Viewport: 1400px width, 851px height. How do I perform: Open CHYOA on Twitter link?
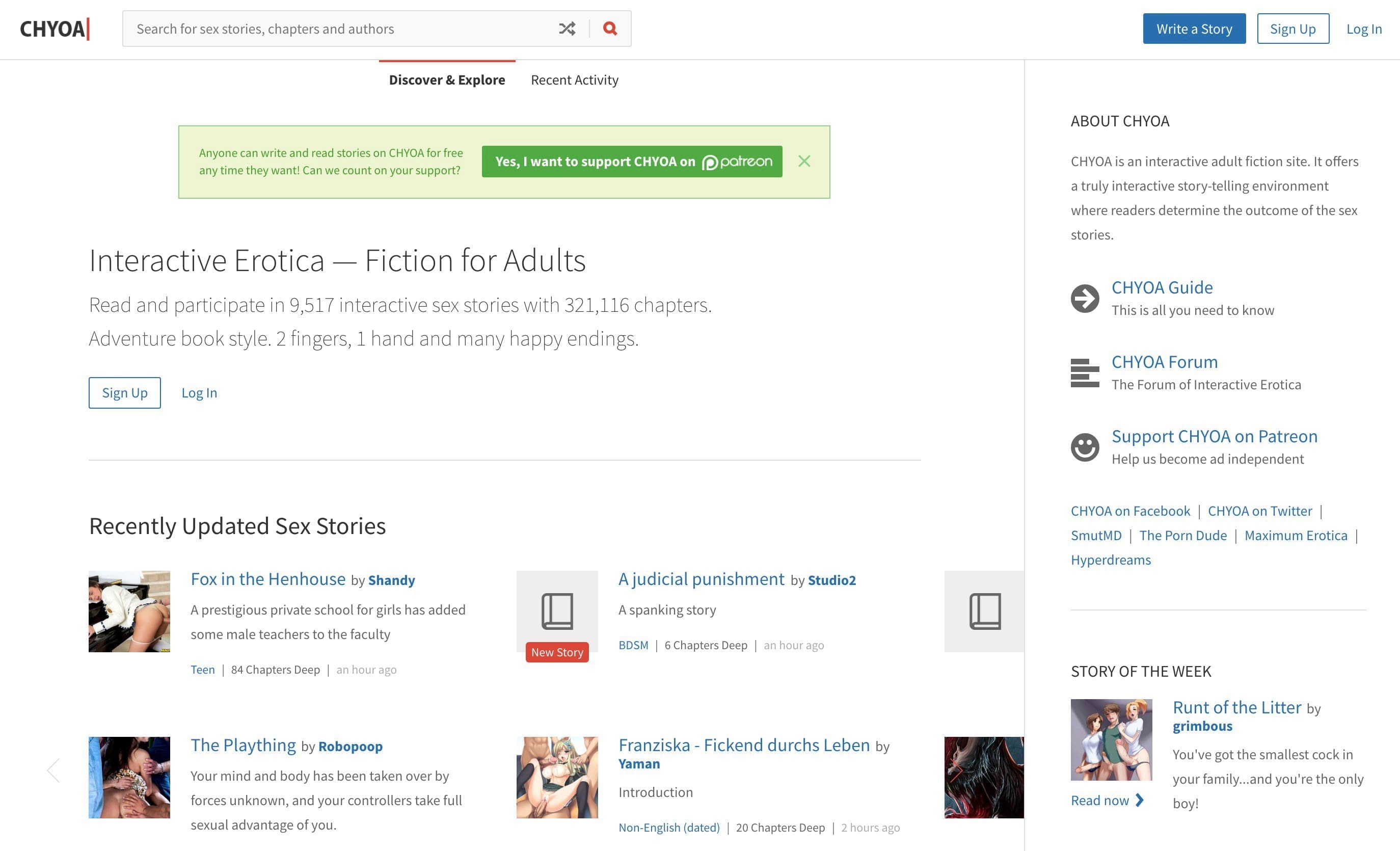pos(1260,511)
